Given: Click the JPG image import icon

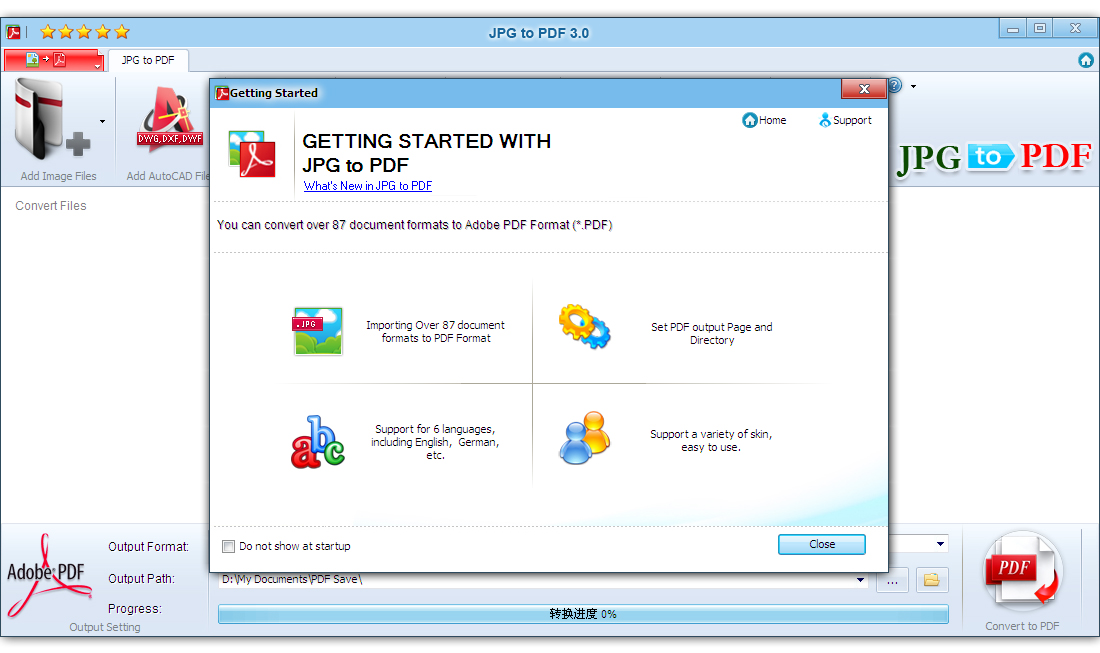Looking at the screenshot, I should tap(318, 331).
